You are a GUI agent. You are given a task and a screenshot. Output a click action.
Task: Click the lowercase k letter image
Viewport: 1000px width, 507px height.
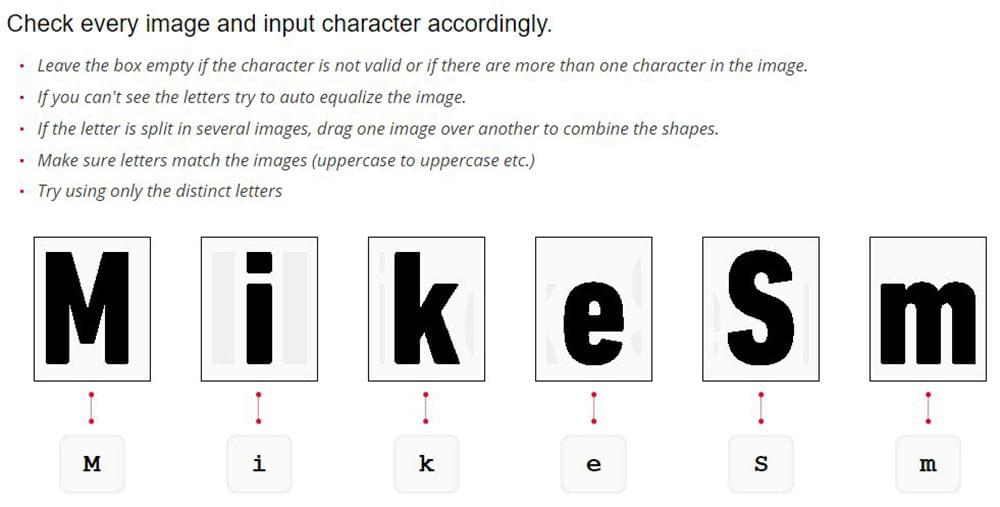point(426,308)
